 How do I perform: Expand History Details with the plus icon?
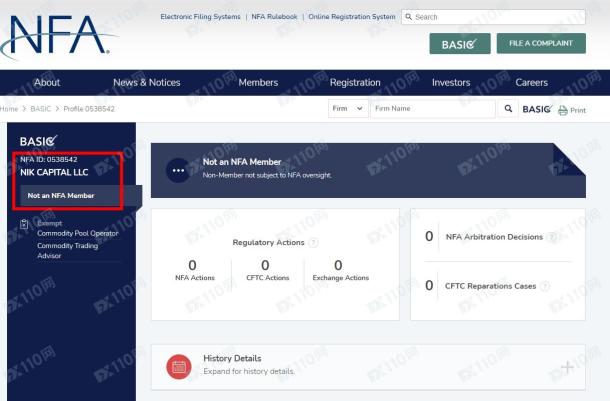click(x=567, y=367)
